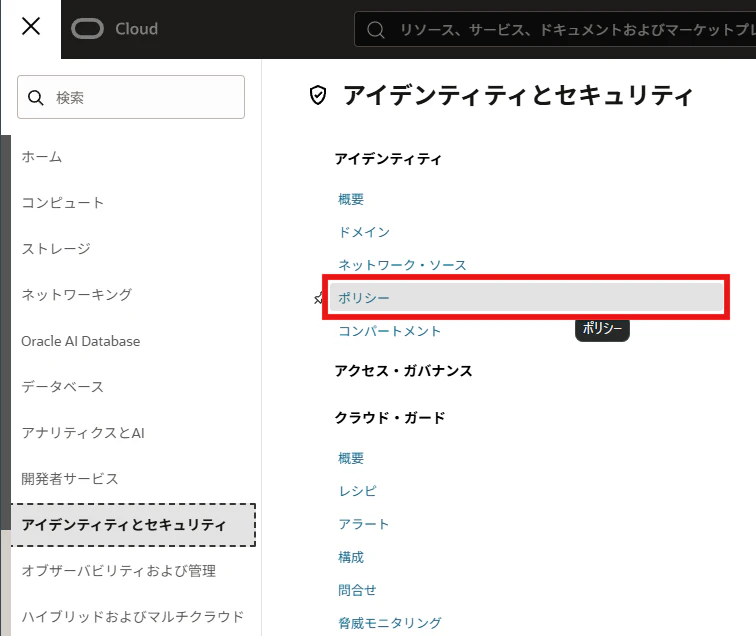
Task: Open ネットワーキング category
Action: click(77, 295)
